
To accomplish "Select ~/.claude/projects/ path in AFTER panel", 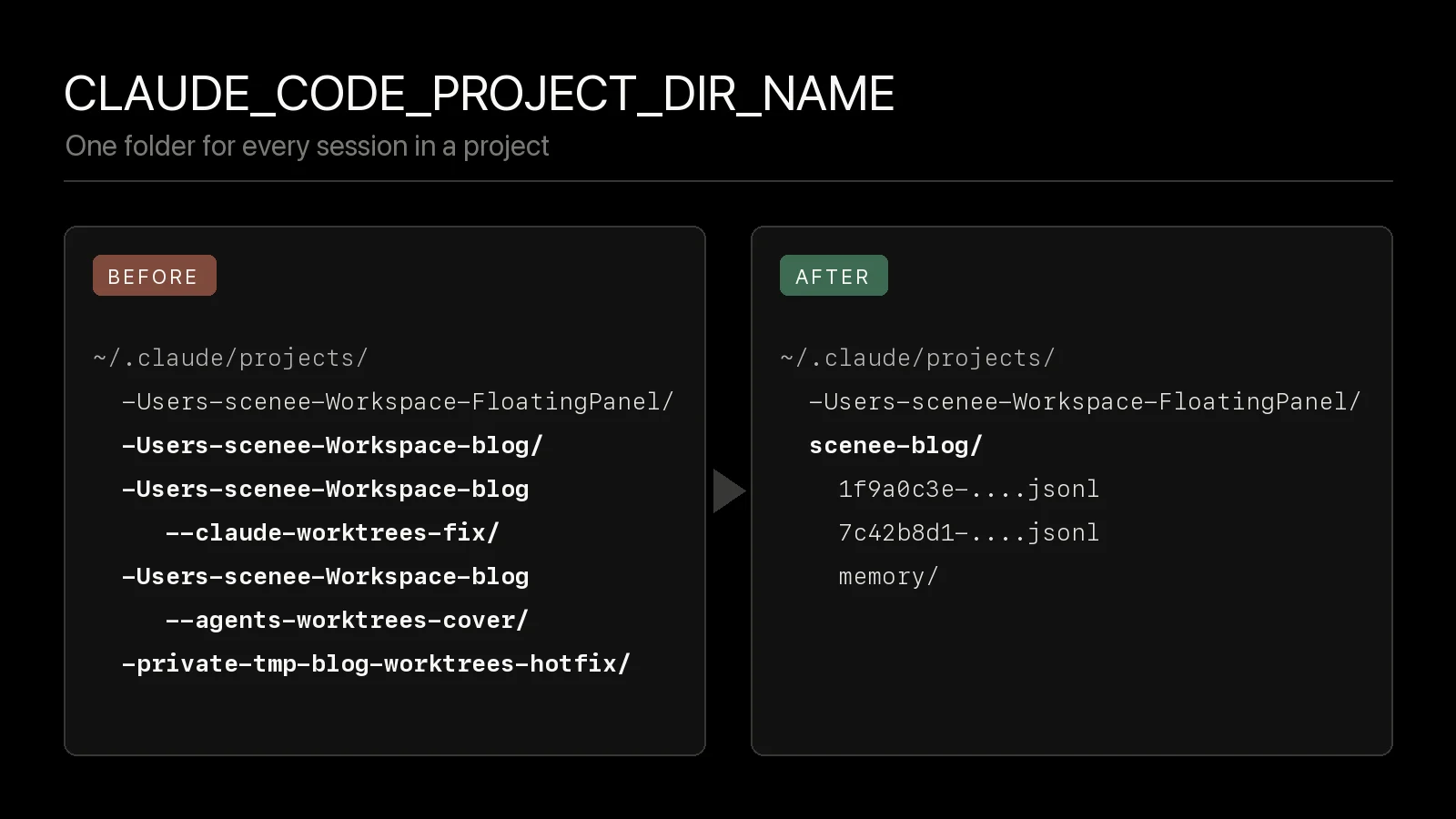I will [917, 358].
